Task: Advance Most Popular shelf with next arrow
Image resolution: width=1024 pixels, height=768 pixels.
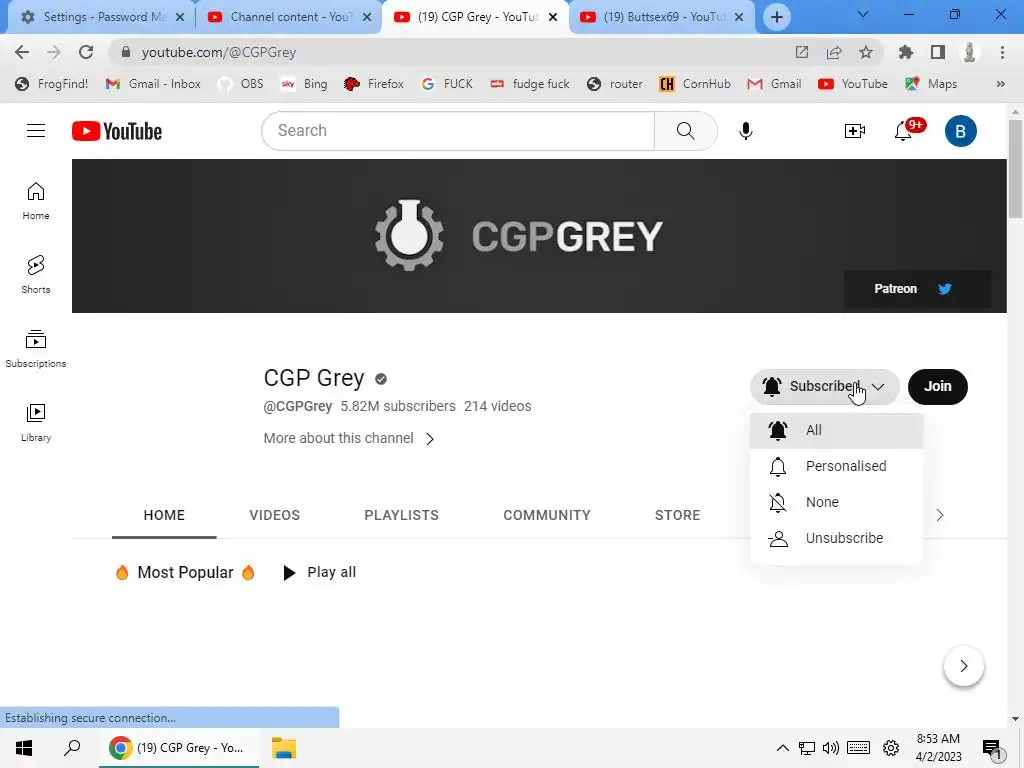Action: pyautogui.click(x=963, y=666)
